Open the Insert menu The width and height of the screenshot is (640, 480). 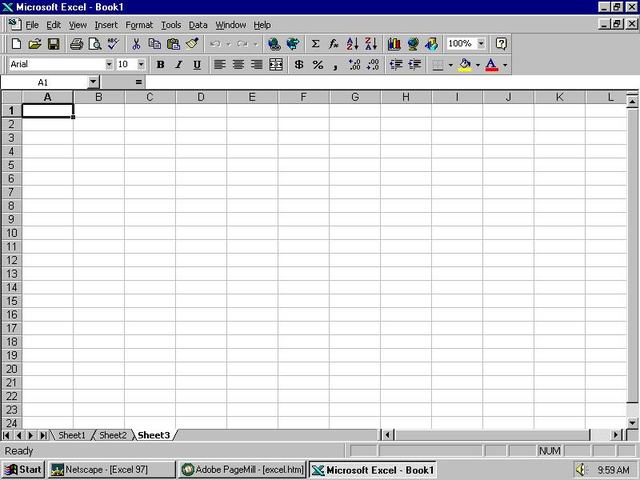[x=106, y=25]
